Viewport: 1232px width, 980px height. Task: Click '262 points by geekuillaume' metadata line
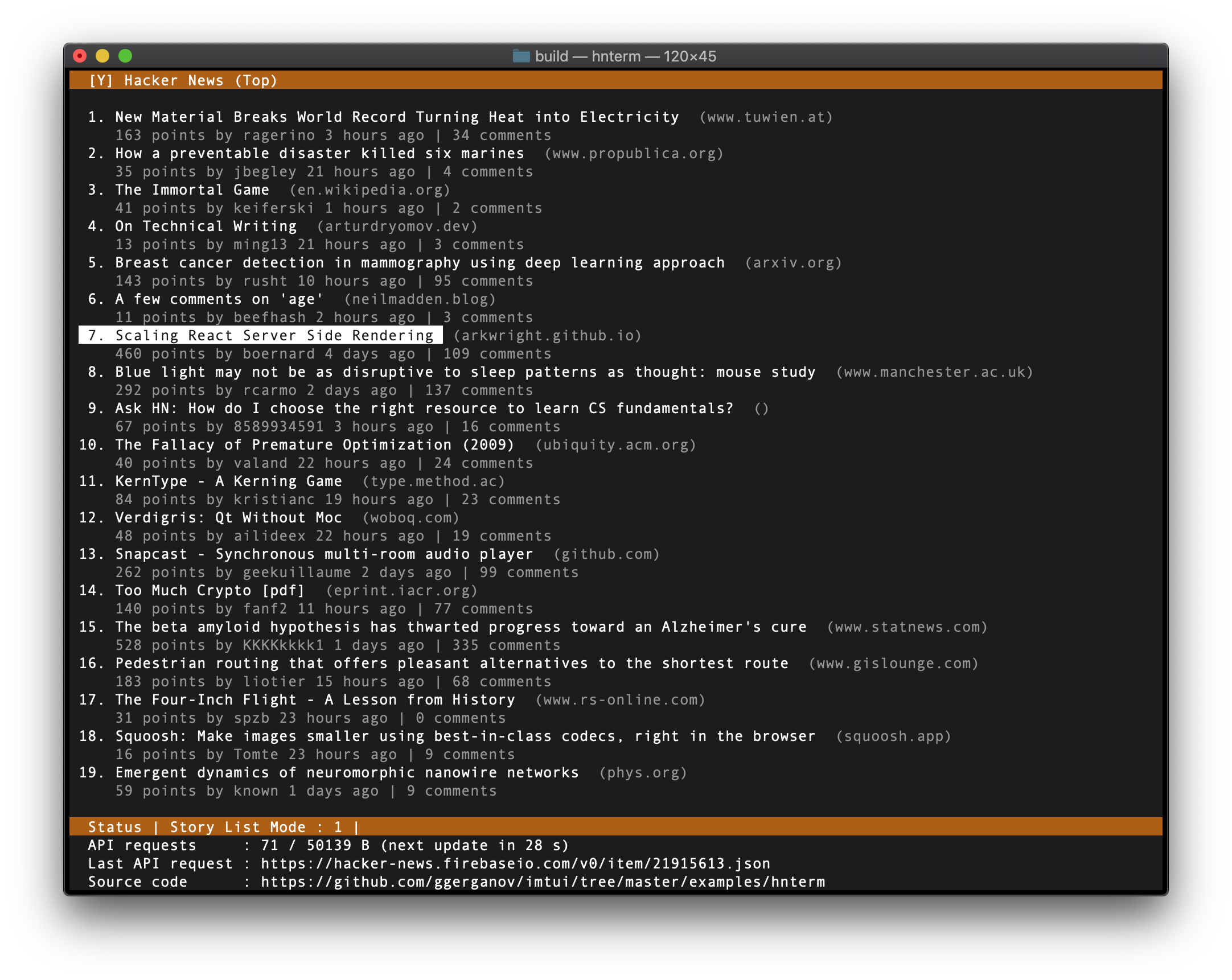click(347, 573)
